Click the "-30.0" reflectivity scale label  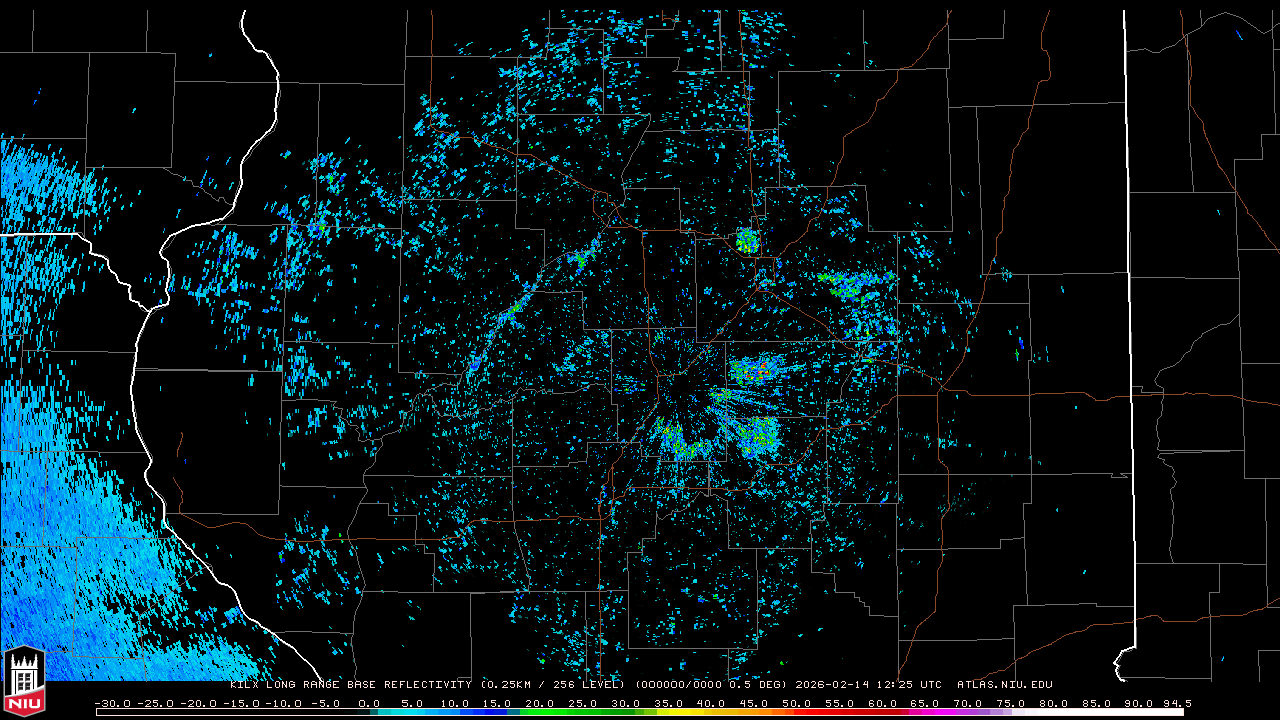[x=112, y=703]
